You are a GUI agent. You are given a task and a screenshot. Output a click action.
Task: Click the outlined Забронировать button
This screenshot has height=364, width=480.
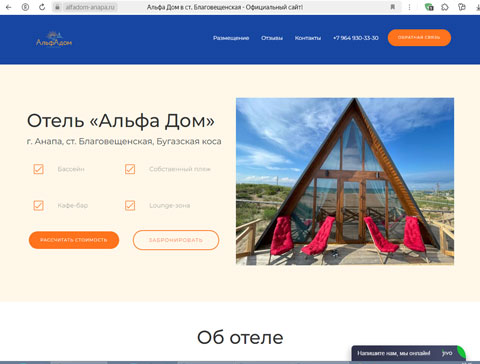tap(176, 240)
